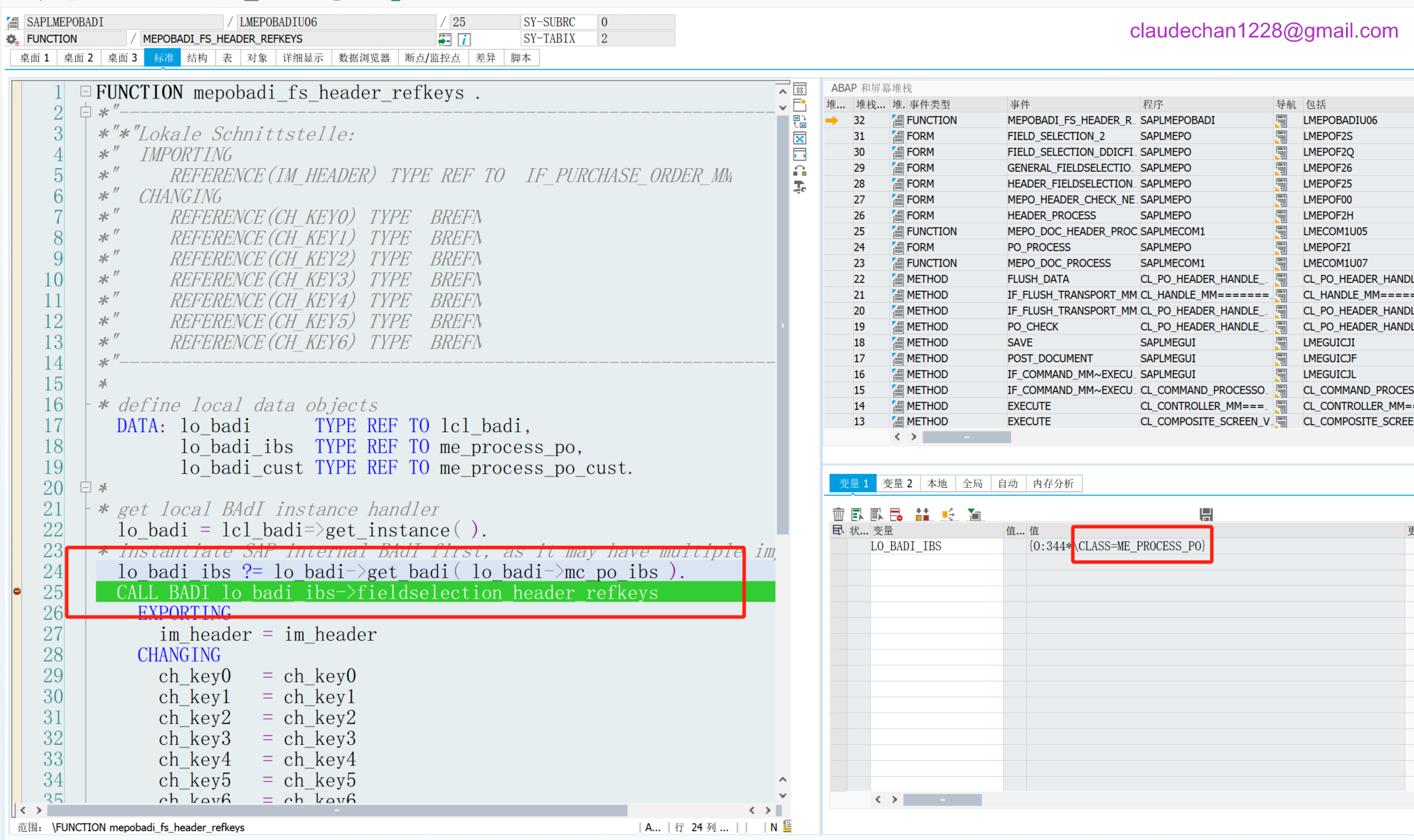
Task: Click the trash icon in variables toolbar
Action: 838,514
